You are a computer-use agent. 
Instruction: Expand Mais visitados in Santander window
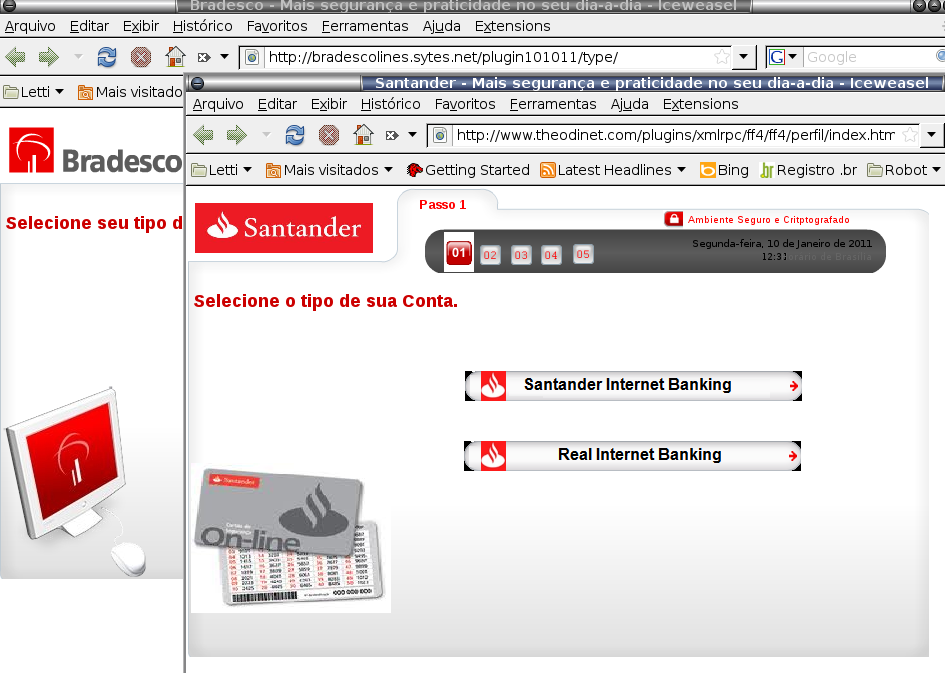329,170
